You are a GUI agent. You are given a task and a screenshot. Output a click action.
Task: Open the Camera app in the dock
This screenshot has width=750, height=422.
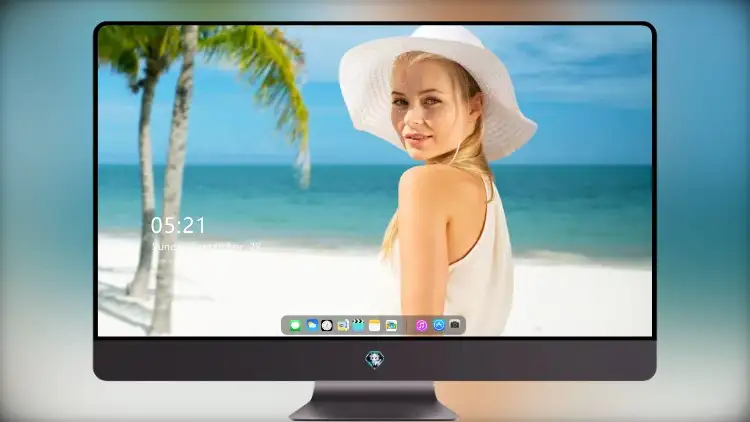tap(455, 325)
